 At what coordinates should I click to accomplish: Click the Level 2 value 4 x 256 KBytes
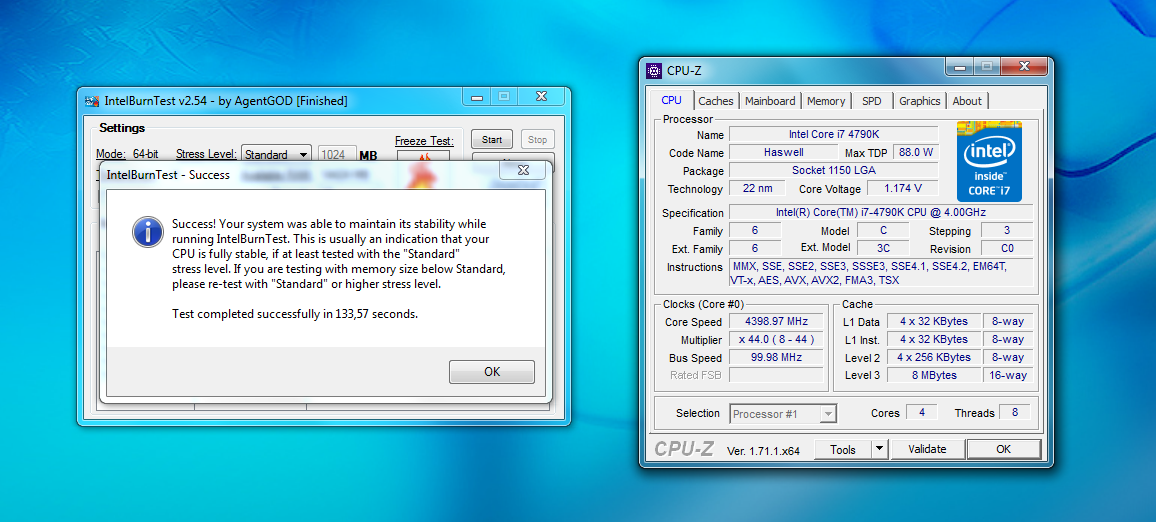click(933, 357)
